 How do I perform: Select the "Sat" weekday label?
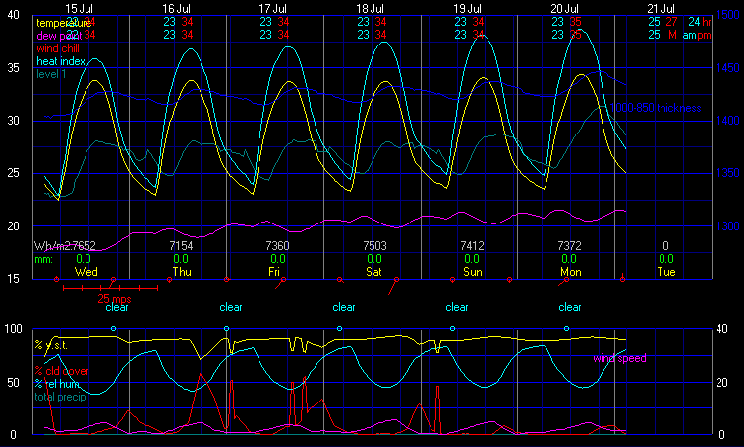(374, 272)
